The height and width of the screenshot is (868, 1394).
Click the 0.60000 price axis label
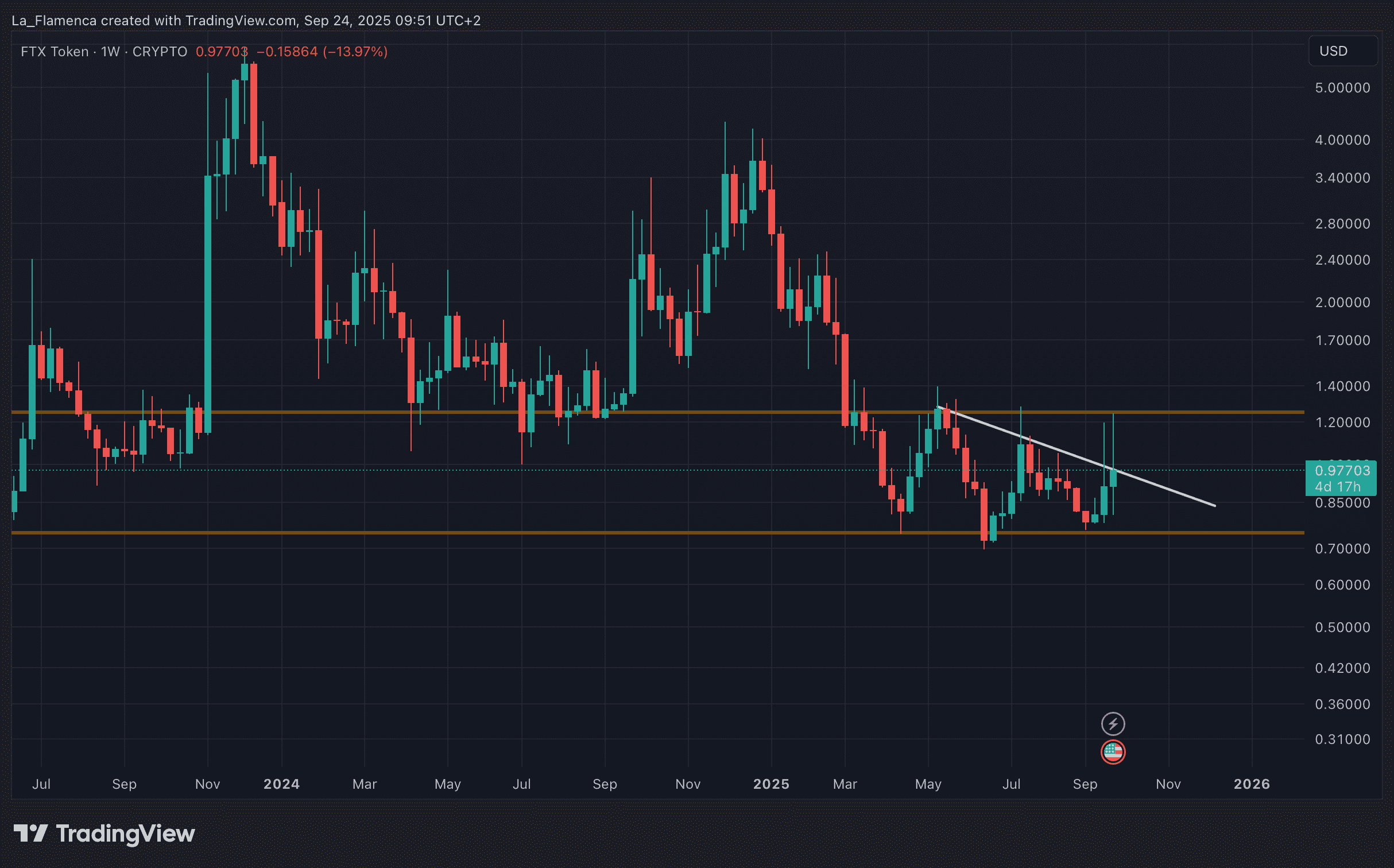(x=1342, y=585)
